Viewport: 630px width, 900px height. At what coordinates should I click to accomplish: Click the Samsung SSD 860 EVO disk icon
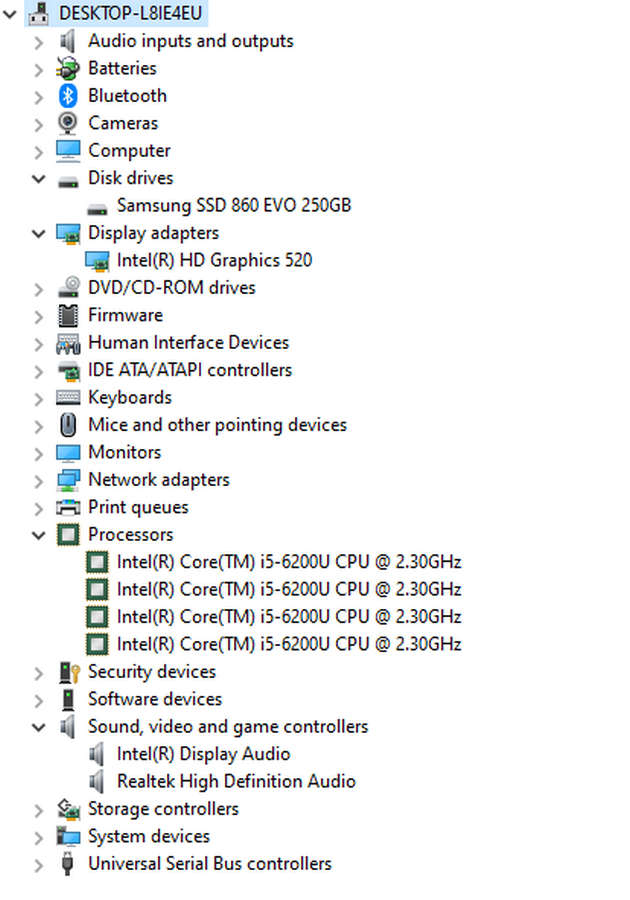97,205
